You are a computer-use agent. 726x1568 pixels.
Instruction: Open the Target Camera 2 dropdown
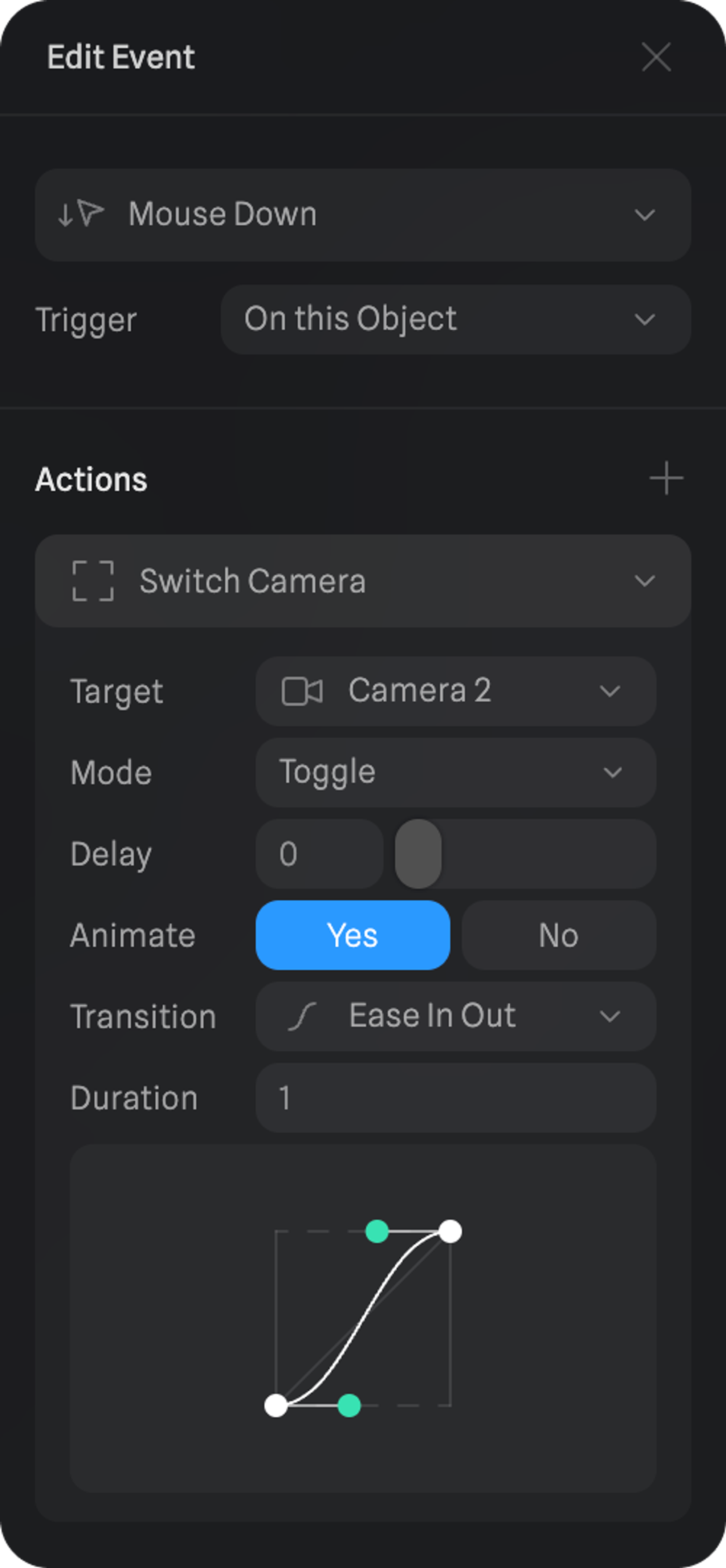[x=609, y=691]
